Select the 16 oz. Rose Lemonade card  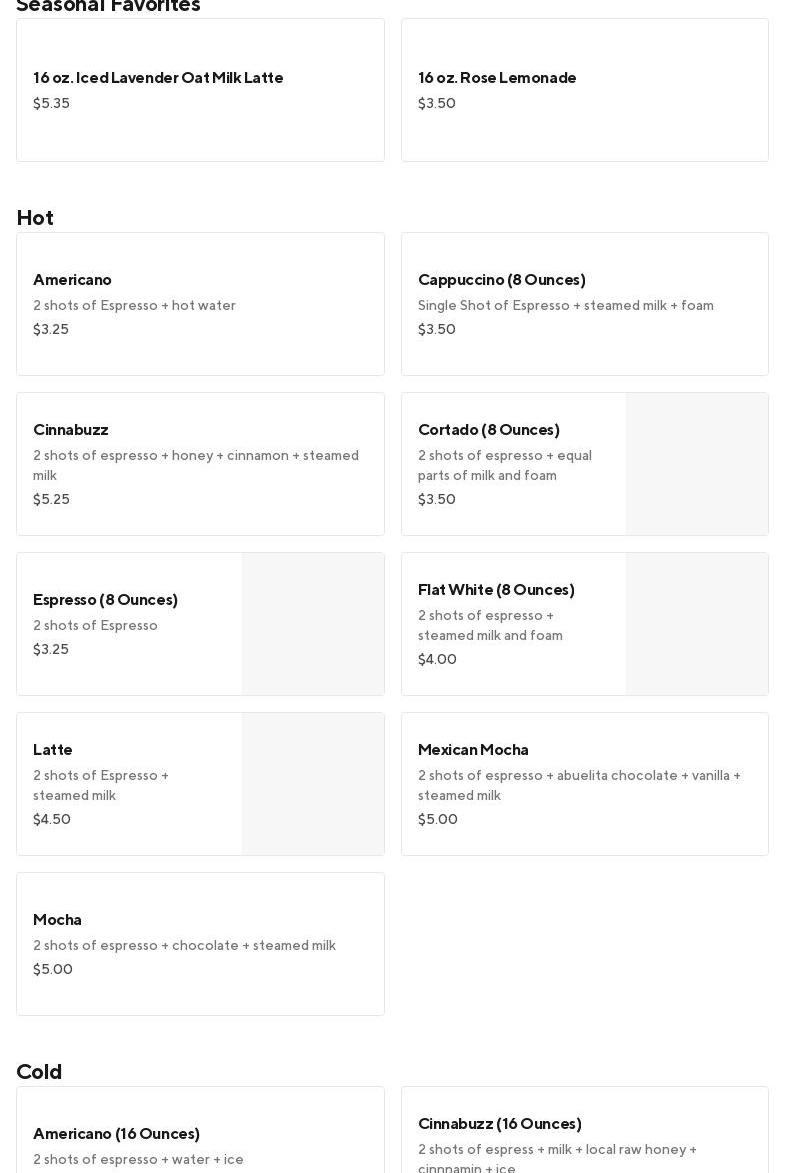click(584, 90)
